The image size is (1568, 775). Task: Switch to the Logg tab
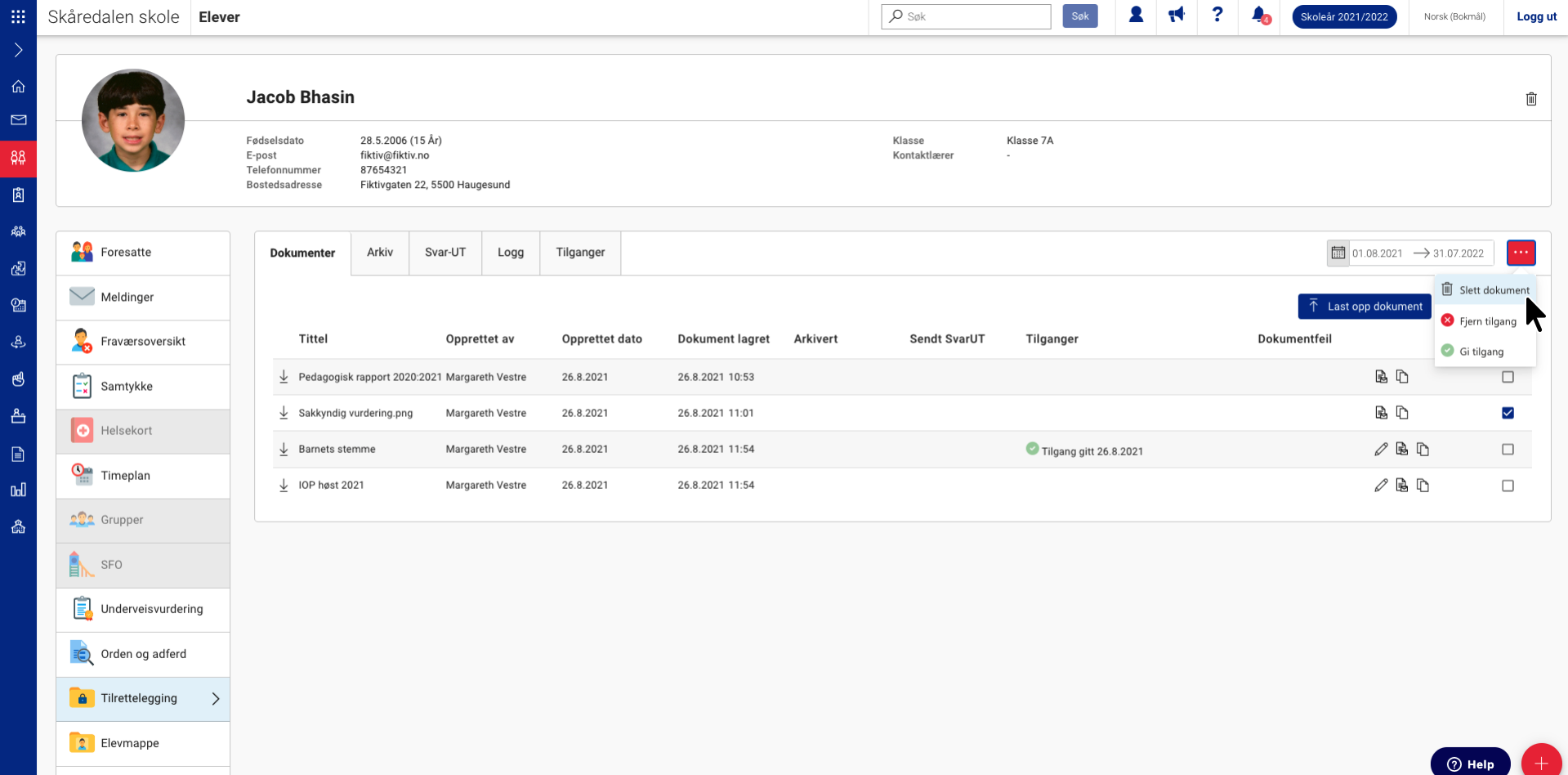click(511, 253)
